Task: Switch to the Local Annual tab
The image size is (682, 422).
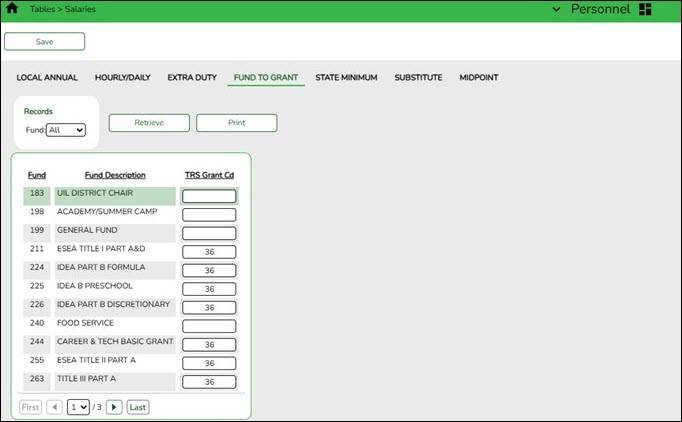Action: (x=47, y=77)
